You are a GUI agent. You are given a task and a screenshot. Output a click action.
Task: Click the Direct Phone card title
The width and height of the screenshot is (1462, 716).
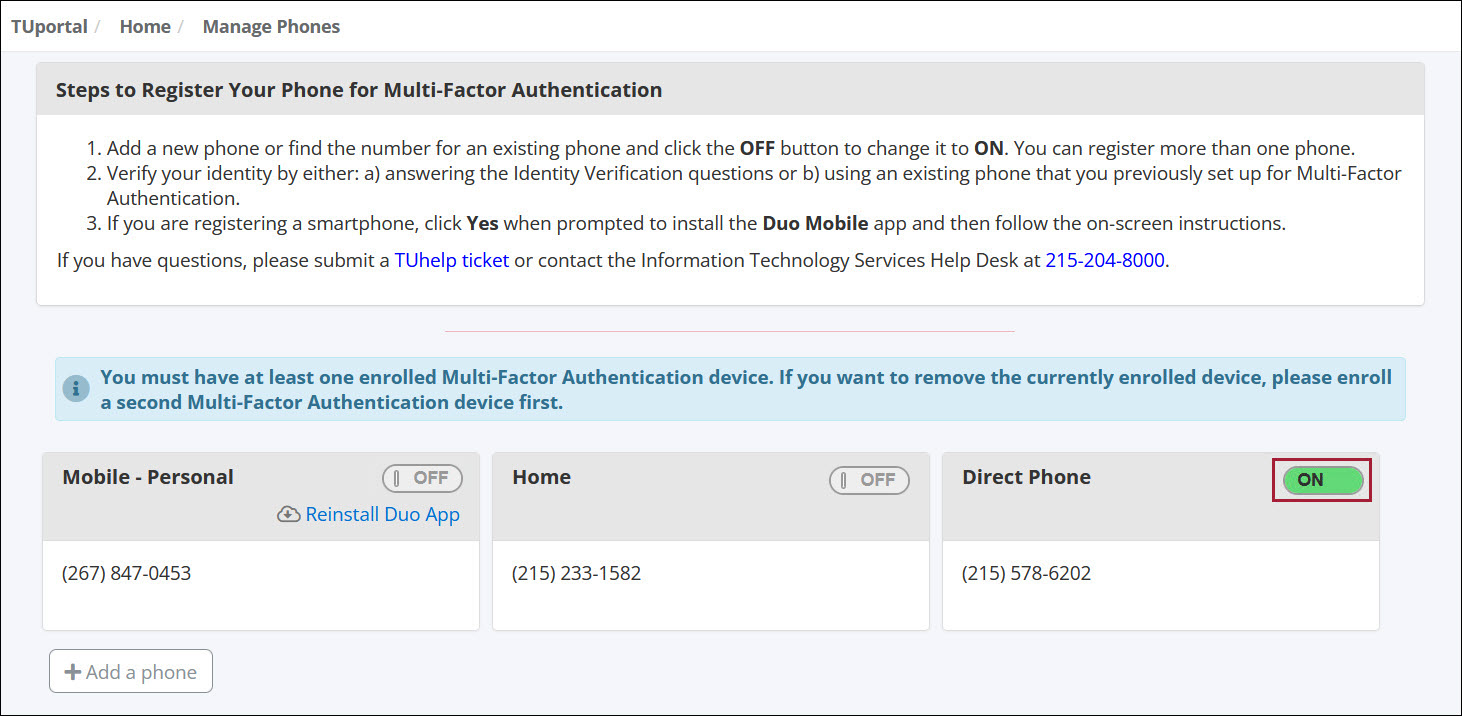tap(1026, 477)
